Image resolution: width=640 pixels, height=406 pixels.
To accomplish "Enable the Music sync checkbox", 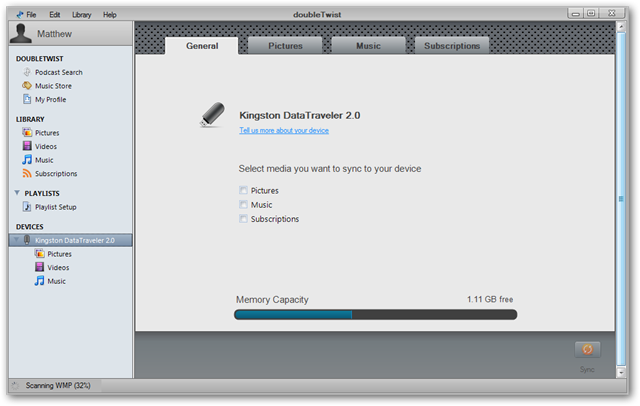I will 243,204.
